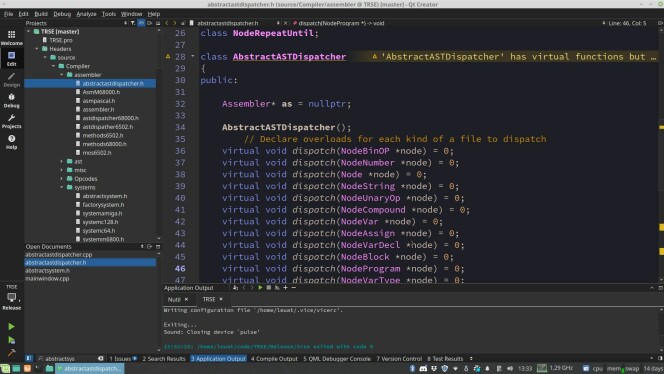Open mos6502.h in project tree
Screen dimensions: 664x374
(x=97, y=152)
